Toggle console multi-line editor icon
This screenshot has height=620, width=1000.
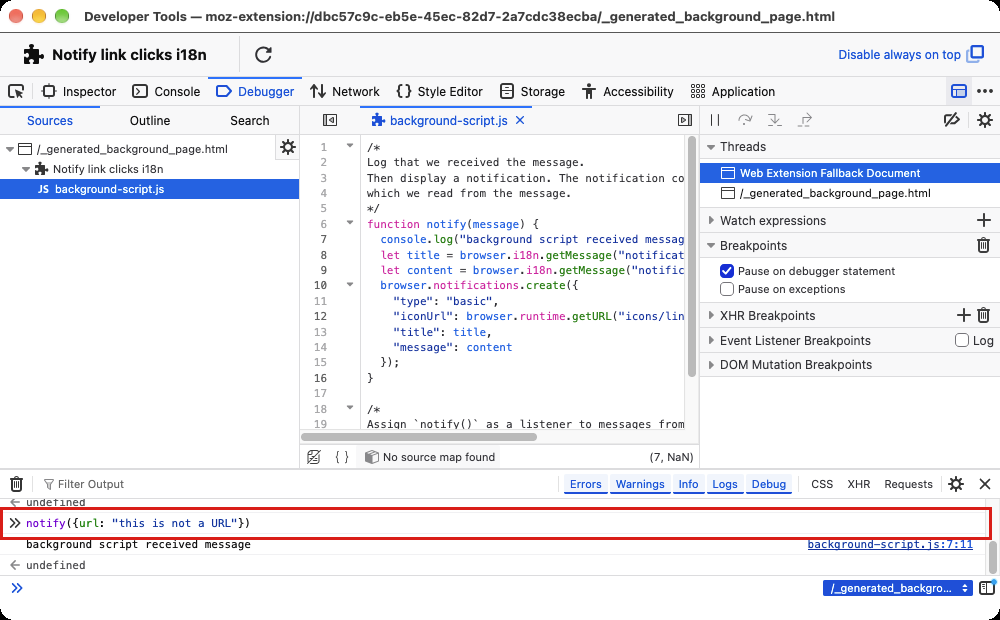(x=987, y=587)
